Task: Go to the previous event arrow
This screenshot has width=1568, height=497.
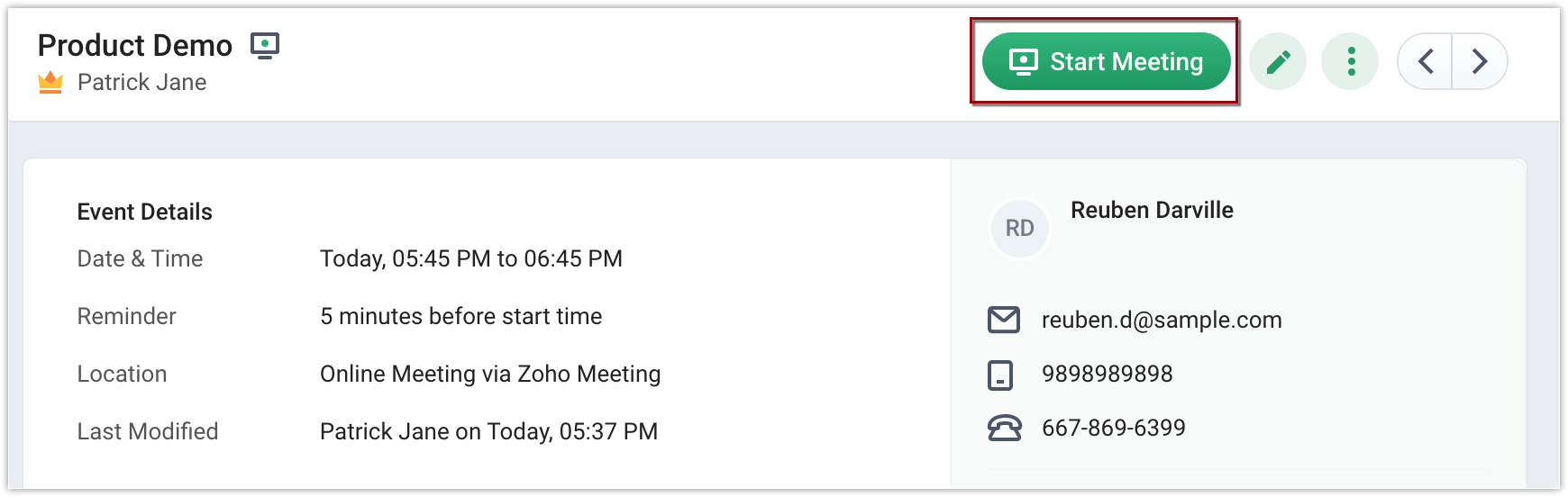Action: click(x=1426, y=61)
